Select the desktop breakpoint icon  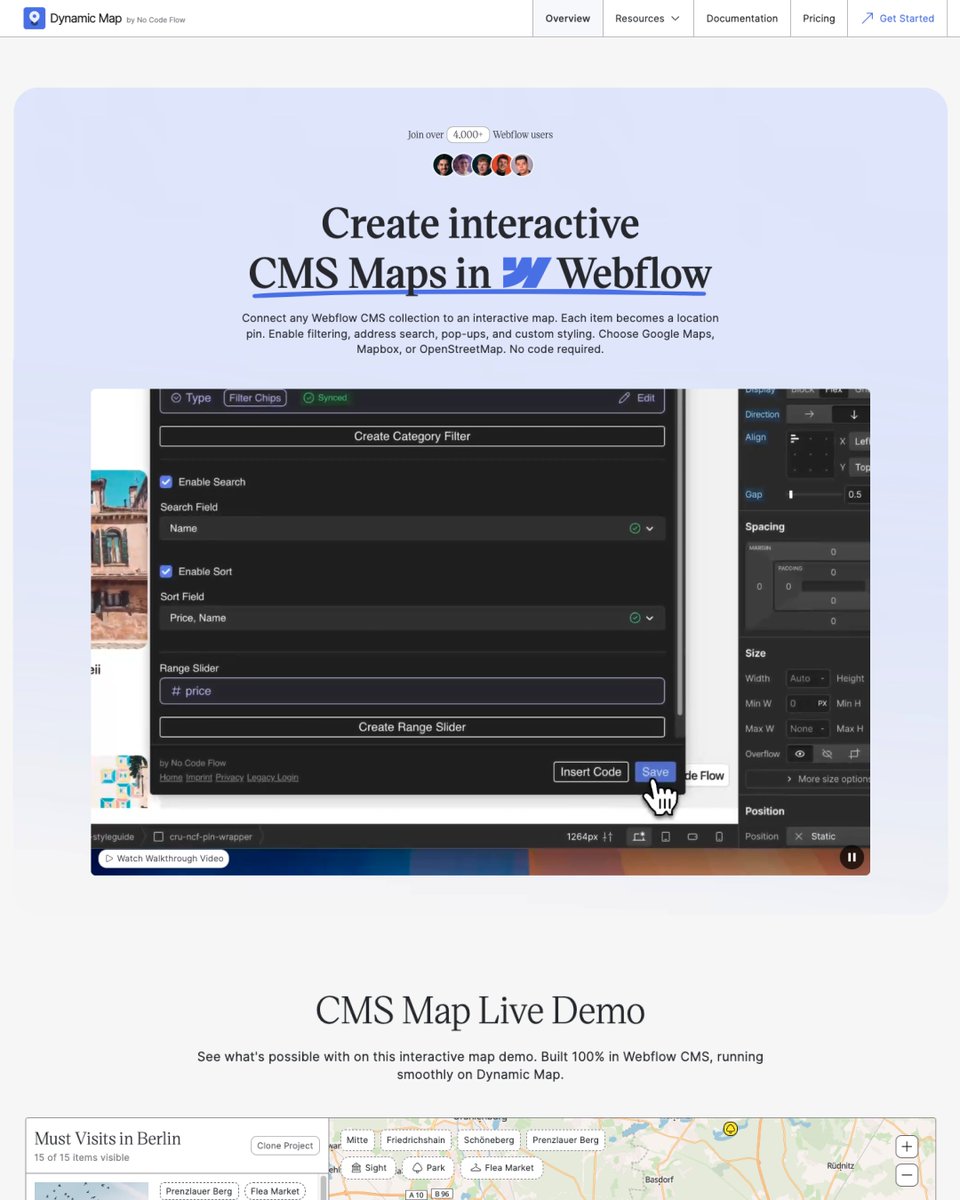click(638, 836)
